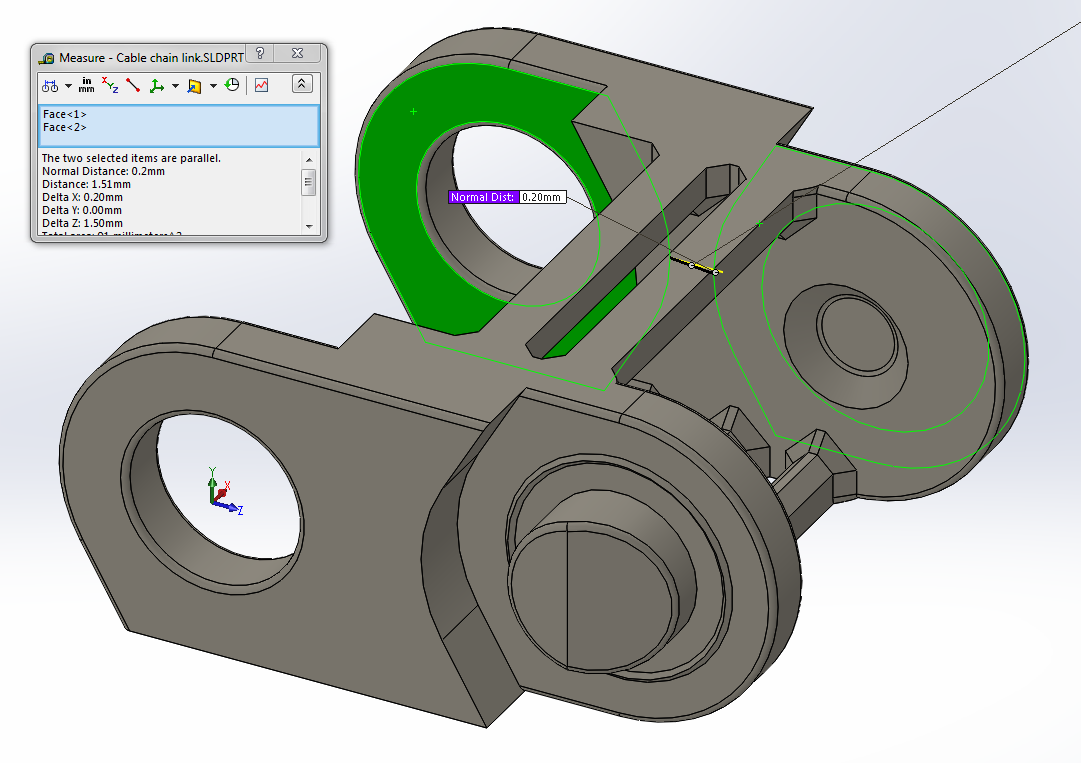Click the Measure dialog help question mark
This screenshot has height=763, width=1081.
coord(260,53)
